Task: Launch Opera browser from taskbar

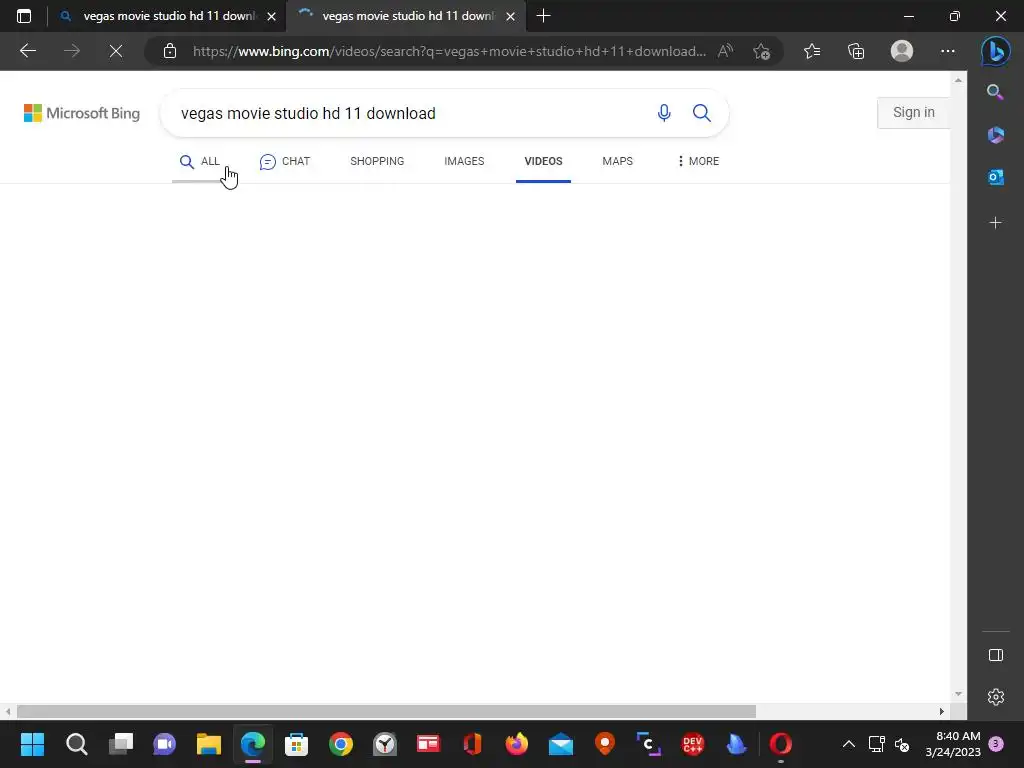Action: 780,744
